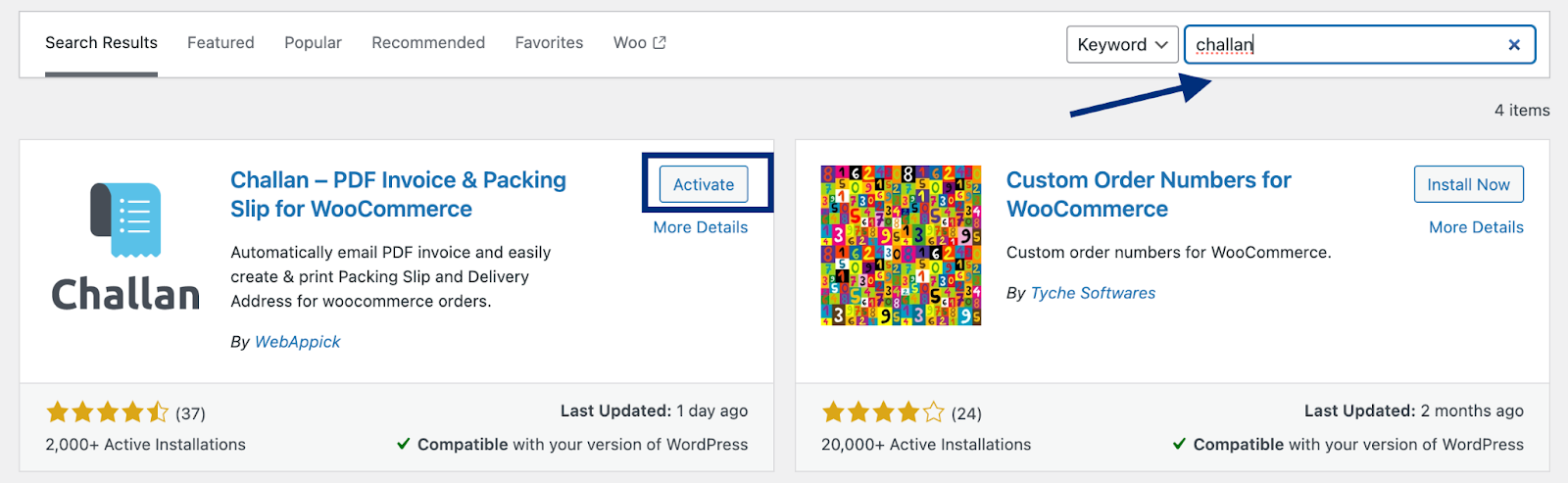1568x483 pixels.
Task: Open More Details for Challan plugin
Action: 701,227
